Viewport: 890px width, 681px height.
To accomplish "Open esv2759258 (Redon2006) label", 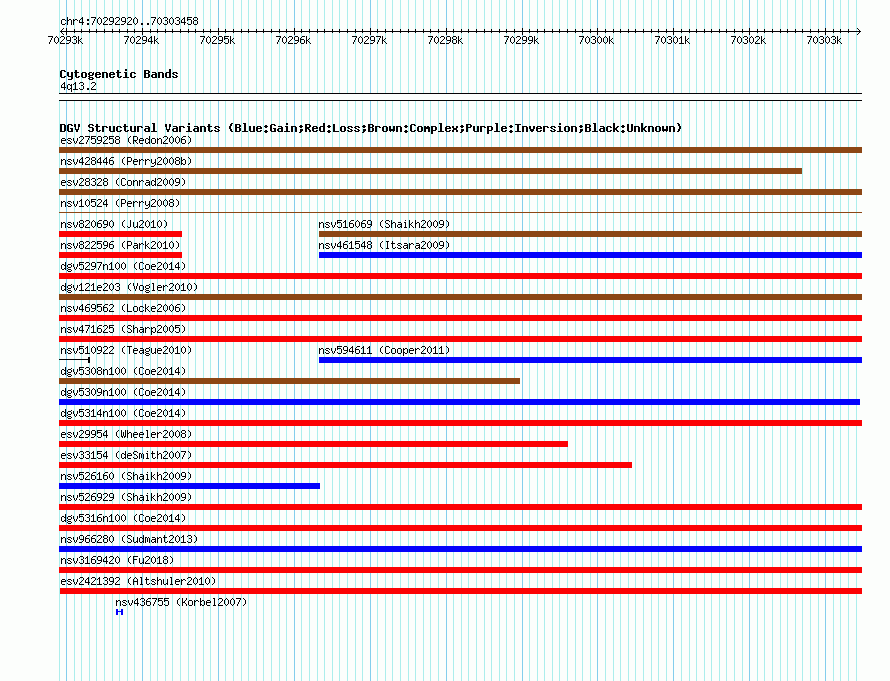I will 126,140.
